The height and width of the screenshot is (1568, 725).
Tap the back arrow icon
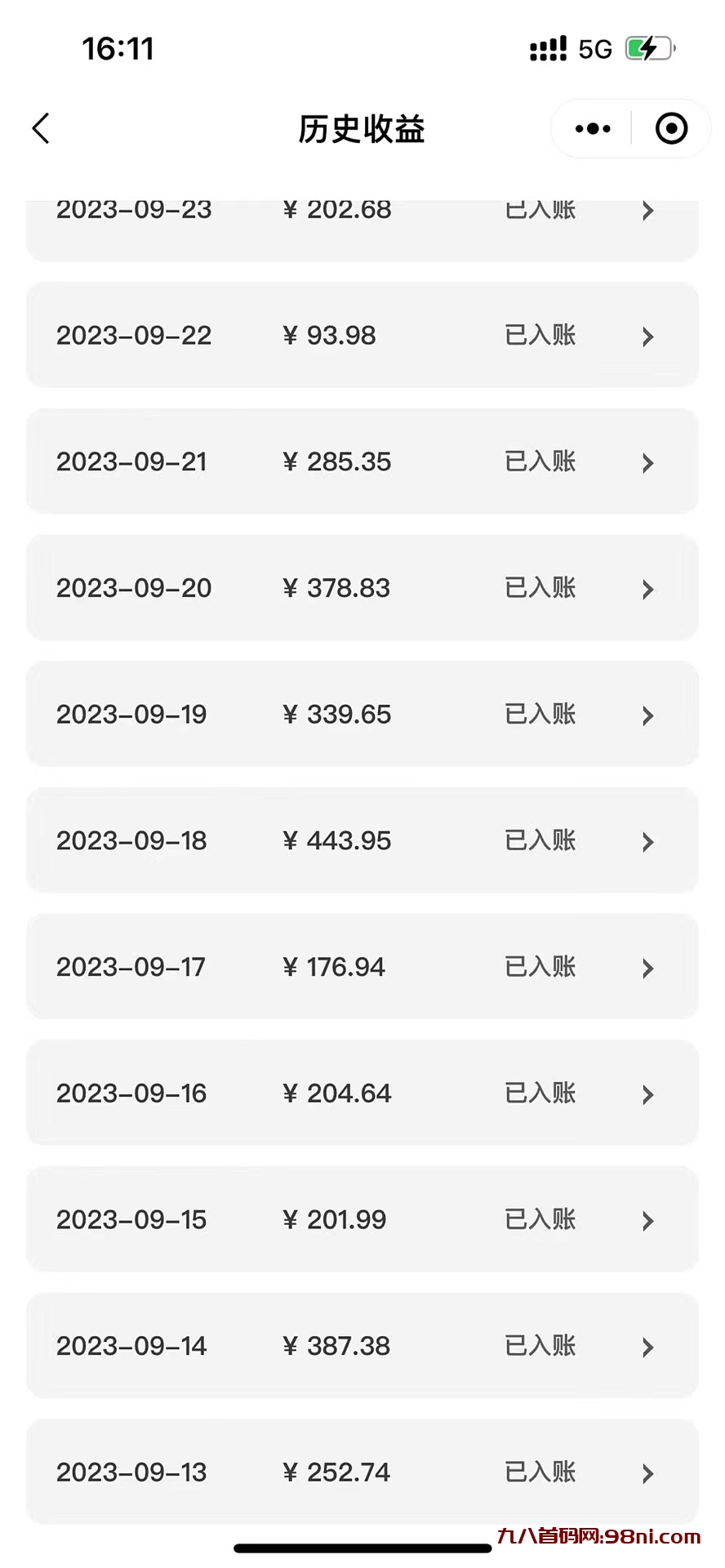coord(41,128)
